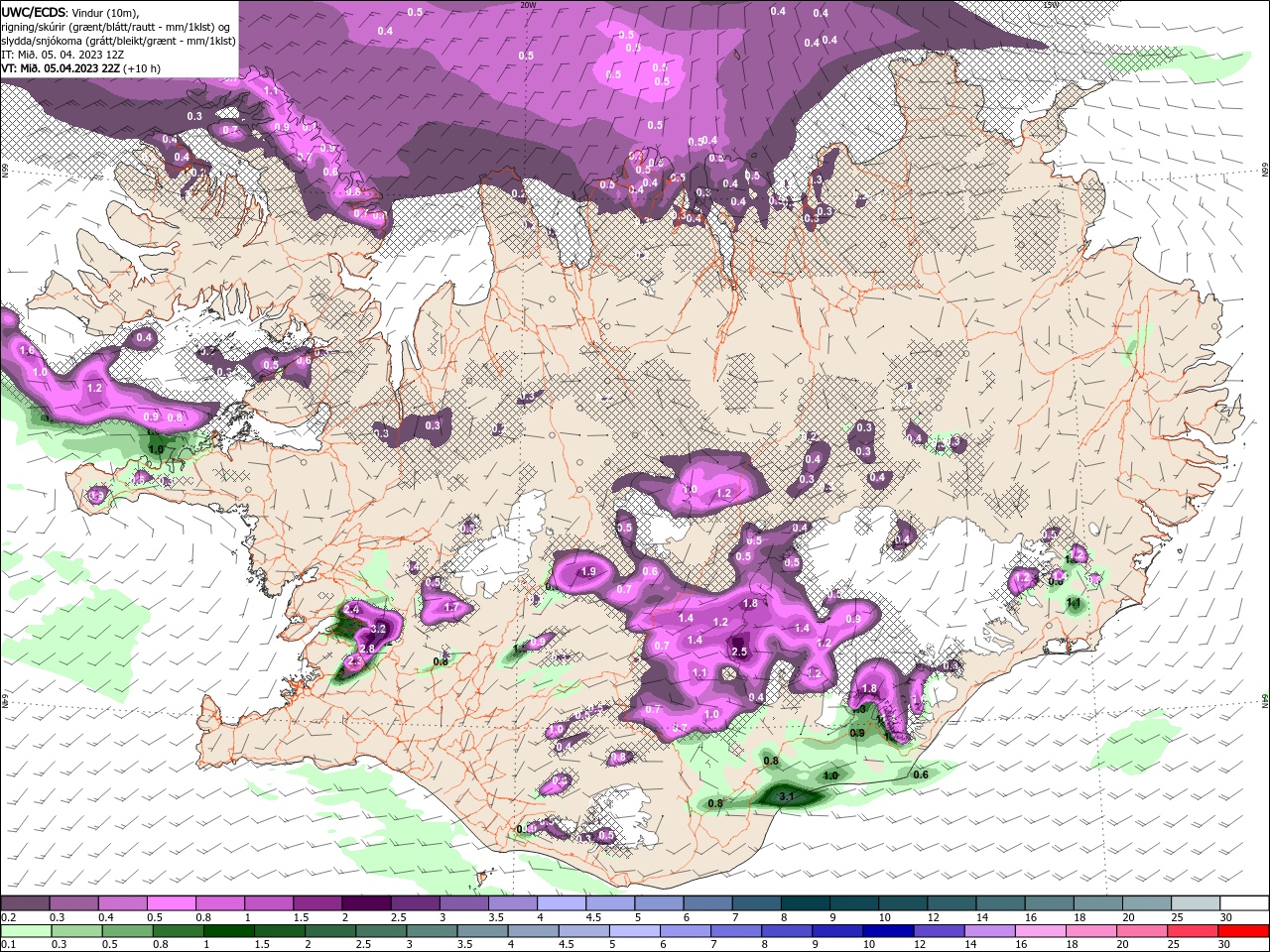Click the 1.9 snow value on the map
1270x952 pixels.
point(588,571)
